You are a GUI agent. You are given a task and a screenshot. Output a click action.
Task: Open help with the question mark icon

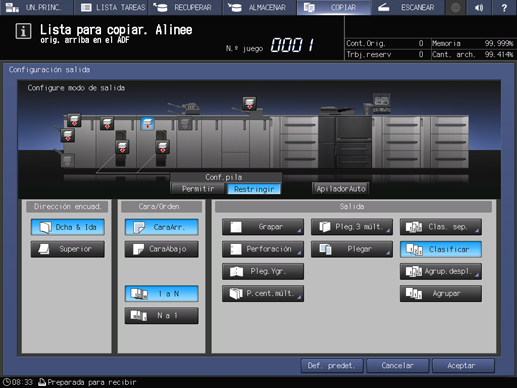504,7
